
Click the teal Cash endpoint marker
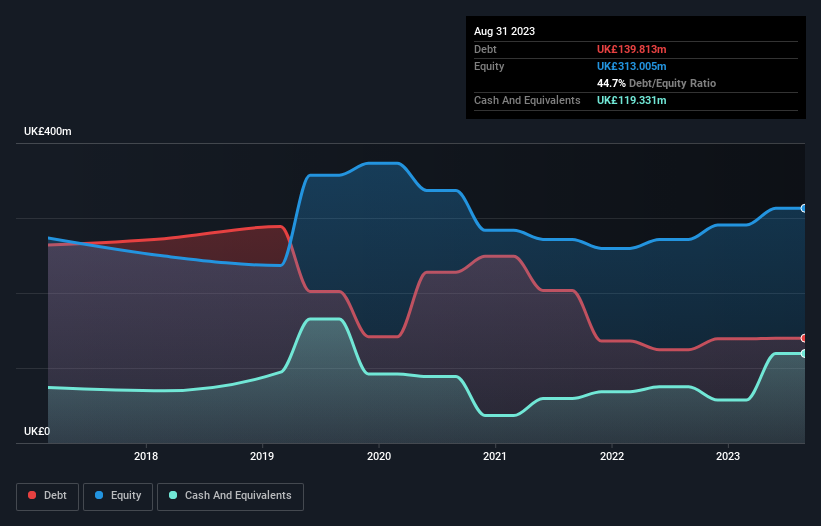pyautogui.click(x=804, y=354)
